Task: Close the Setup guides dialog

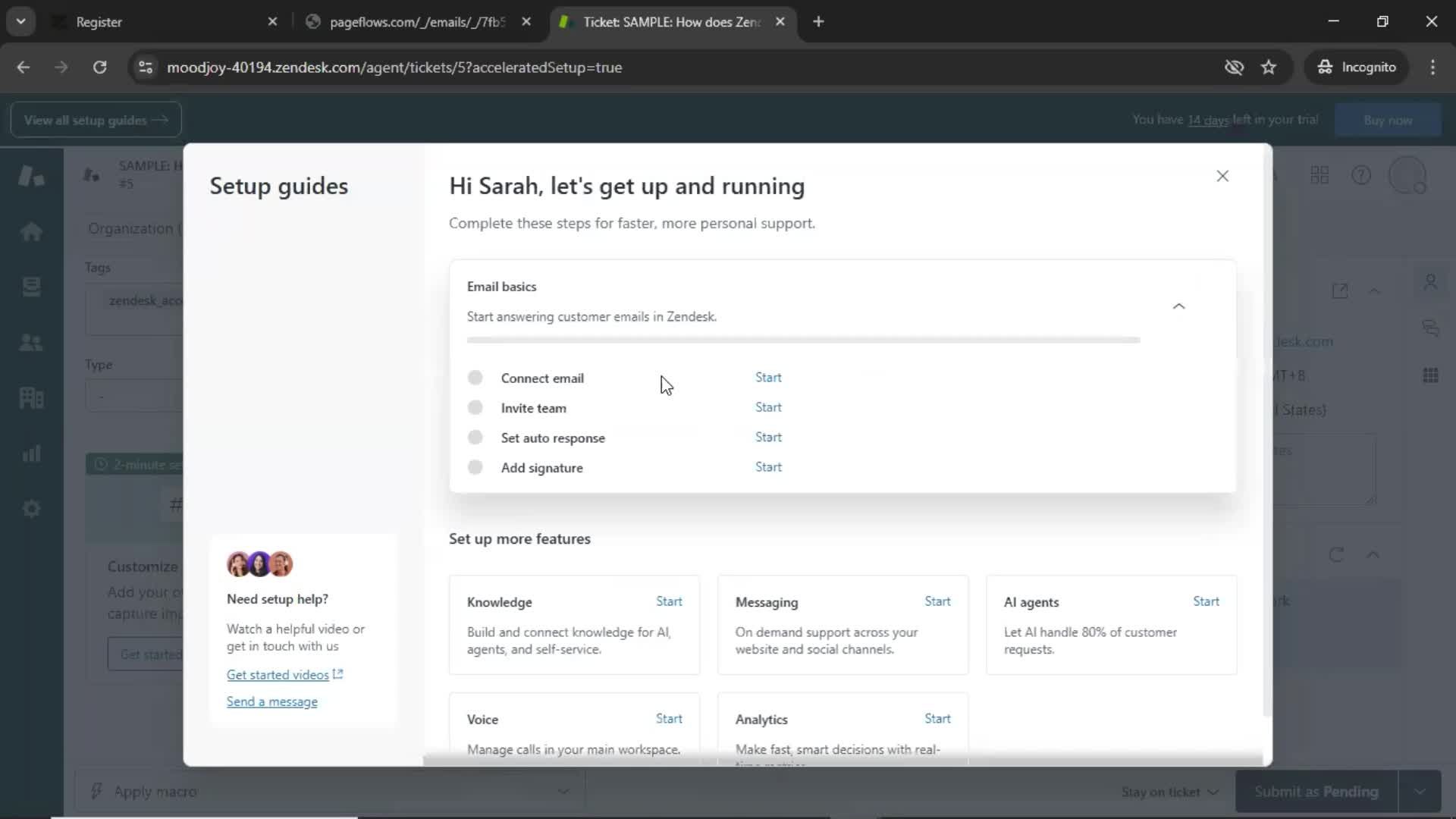Action: click(1222, 176)
